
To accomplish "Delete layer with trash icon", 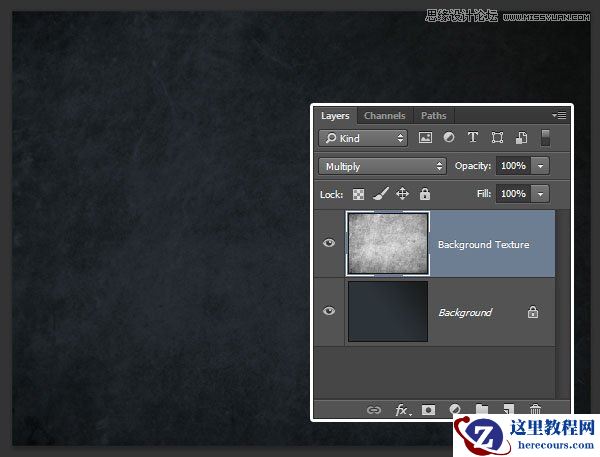I will (x=535, y=410).
